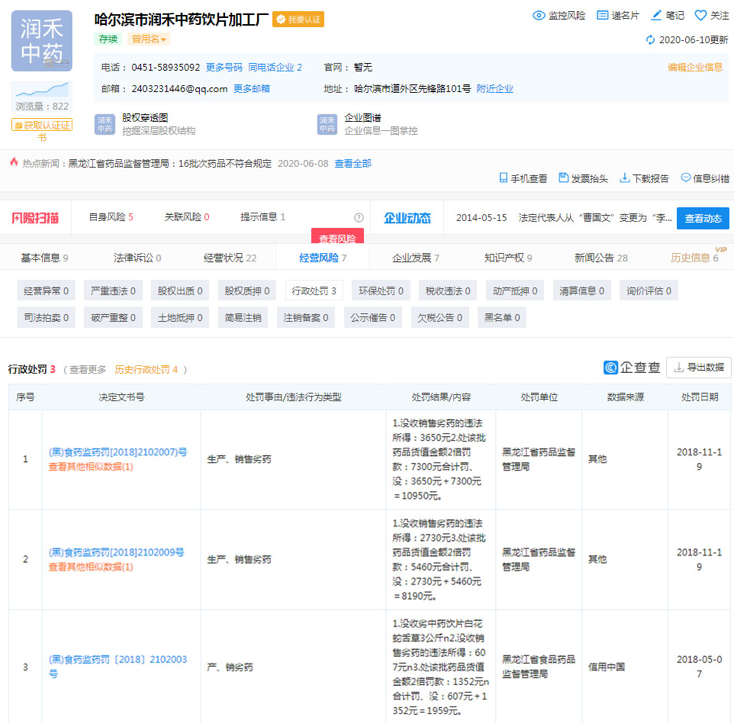Select the 环保处罚 0 filter
Image resolution: width=734 pixels, height=723 pixels.
(x=381, y=291)
